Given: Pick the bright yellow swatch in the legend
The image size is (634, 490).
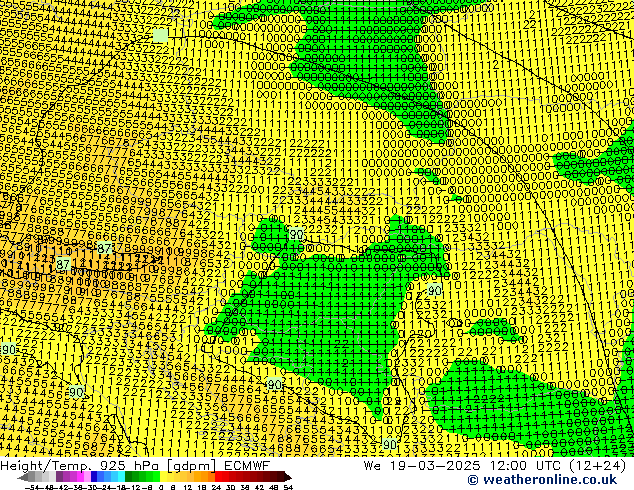Looking at the screenshot, I should 163,477.
